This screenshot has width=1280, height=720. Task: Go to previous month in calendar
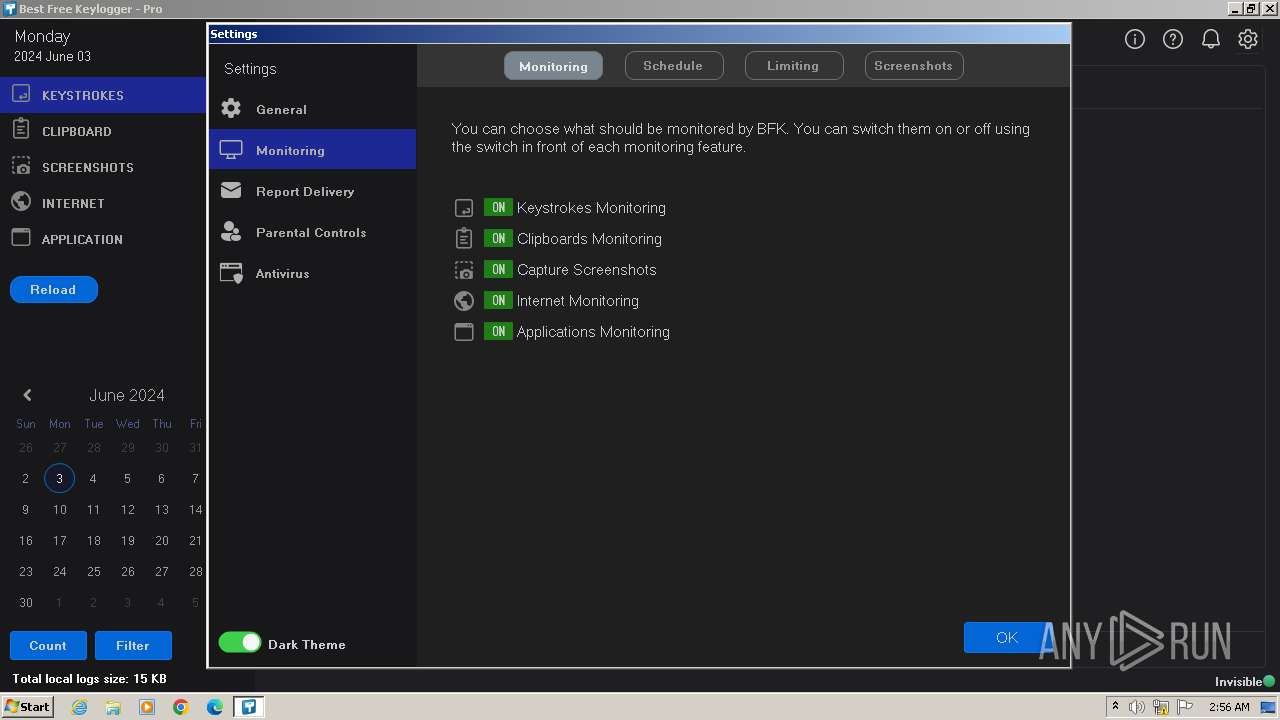[27, 395]
